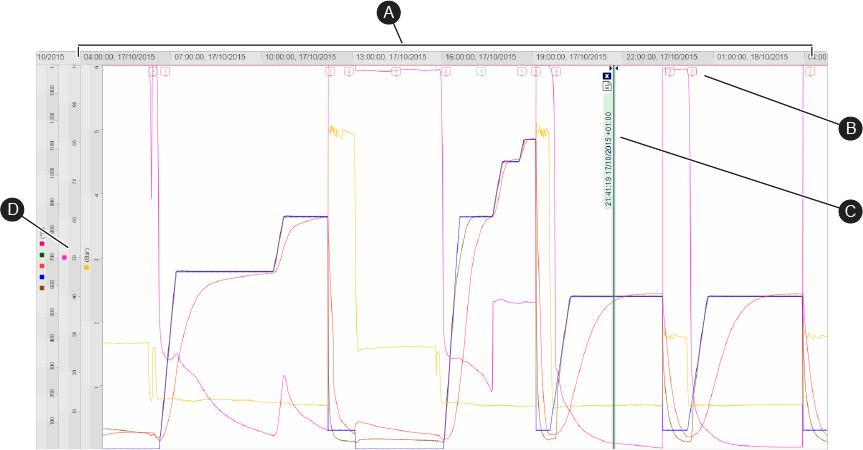The width and height of the screenshot is (863, 450).
Task: Click the bright red legend square at top of the list
Action: pyautogui.click(x=42, y=244)
